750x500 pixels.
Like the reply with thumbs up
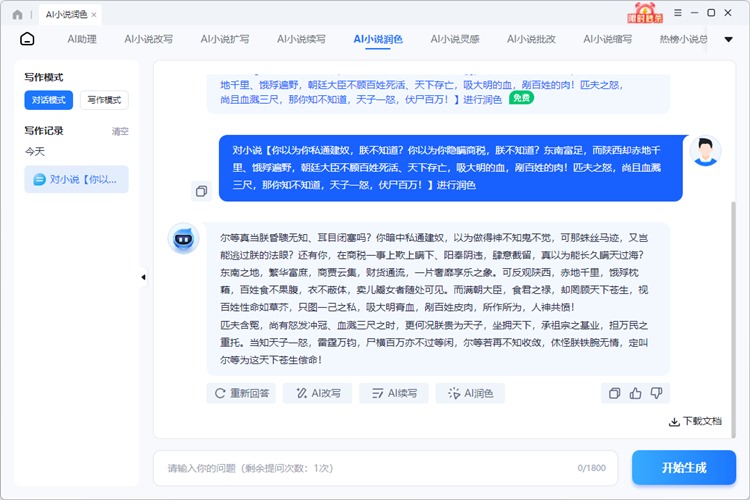pyautogui.click(x=636, y=393)
